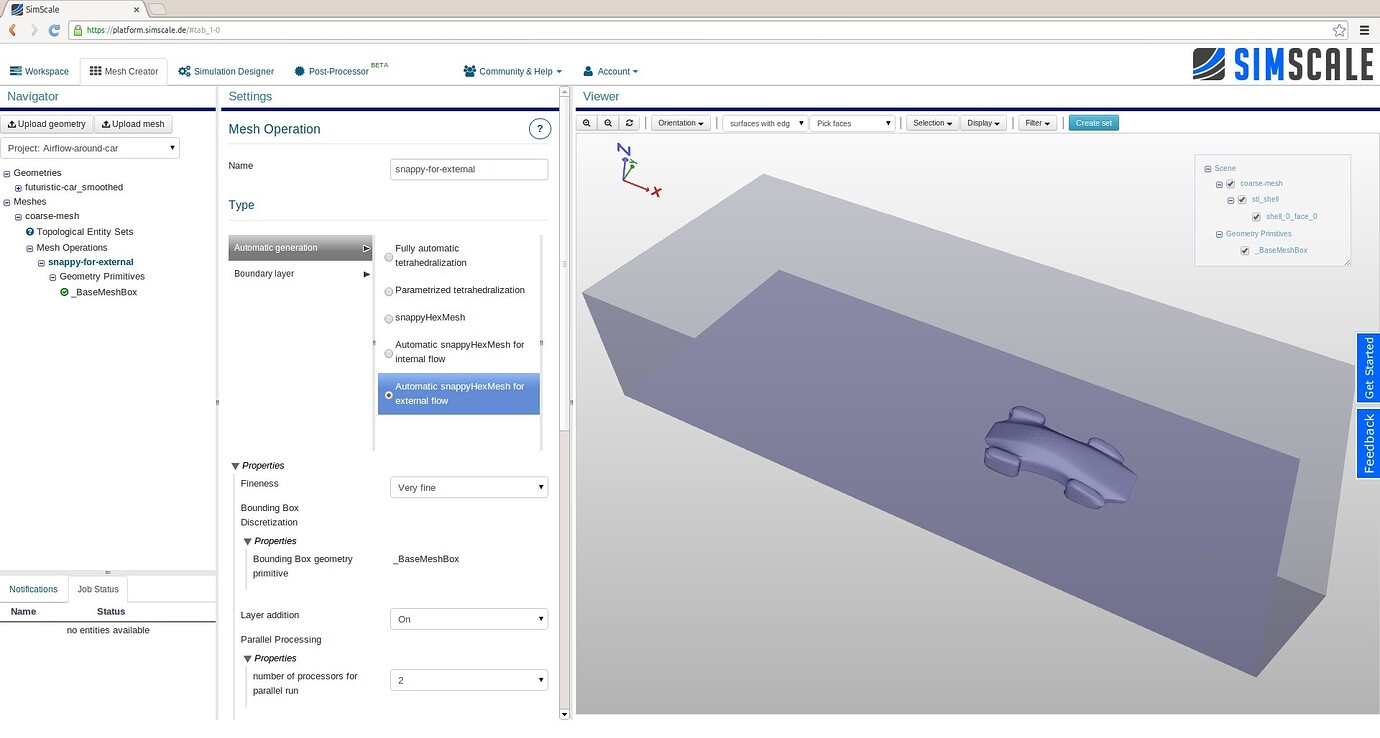Select the Fully automatic tetrahedralization radio button
Screen dimensions: 1380x738
click(x=388, y=256)
